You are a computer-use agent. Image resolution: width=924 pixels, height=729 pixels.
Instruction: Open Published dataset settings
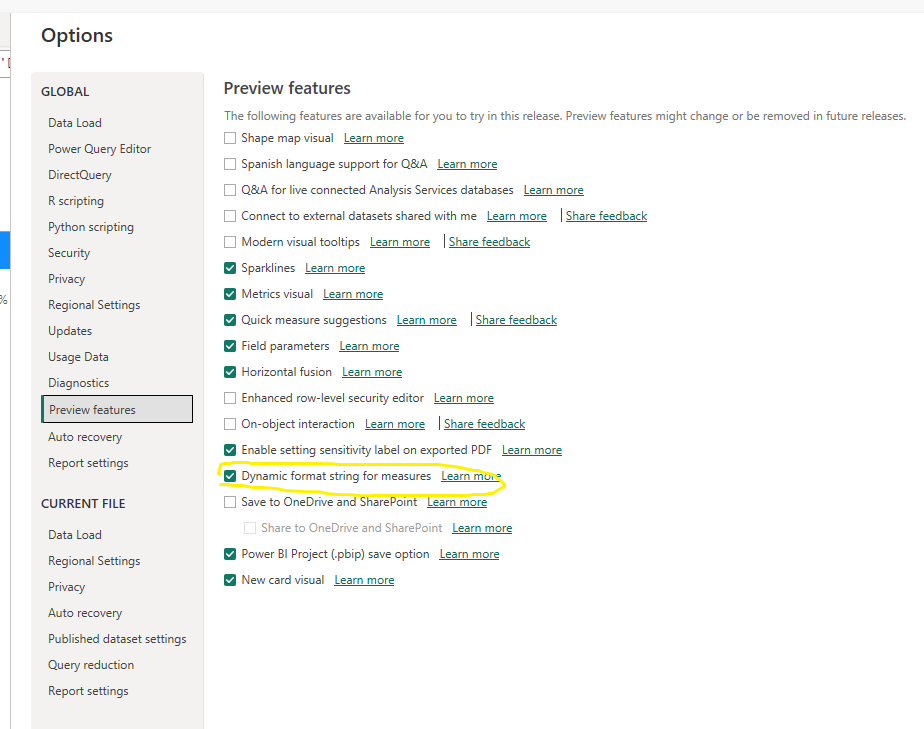[x=117, y=639]
